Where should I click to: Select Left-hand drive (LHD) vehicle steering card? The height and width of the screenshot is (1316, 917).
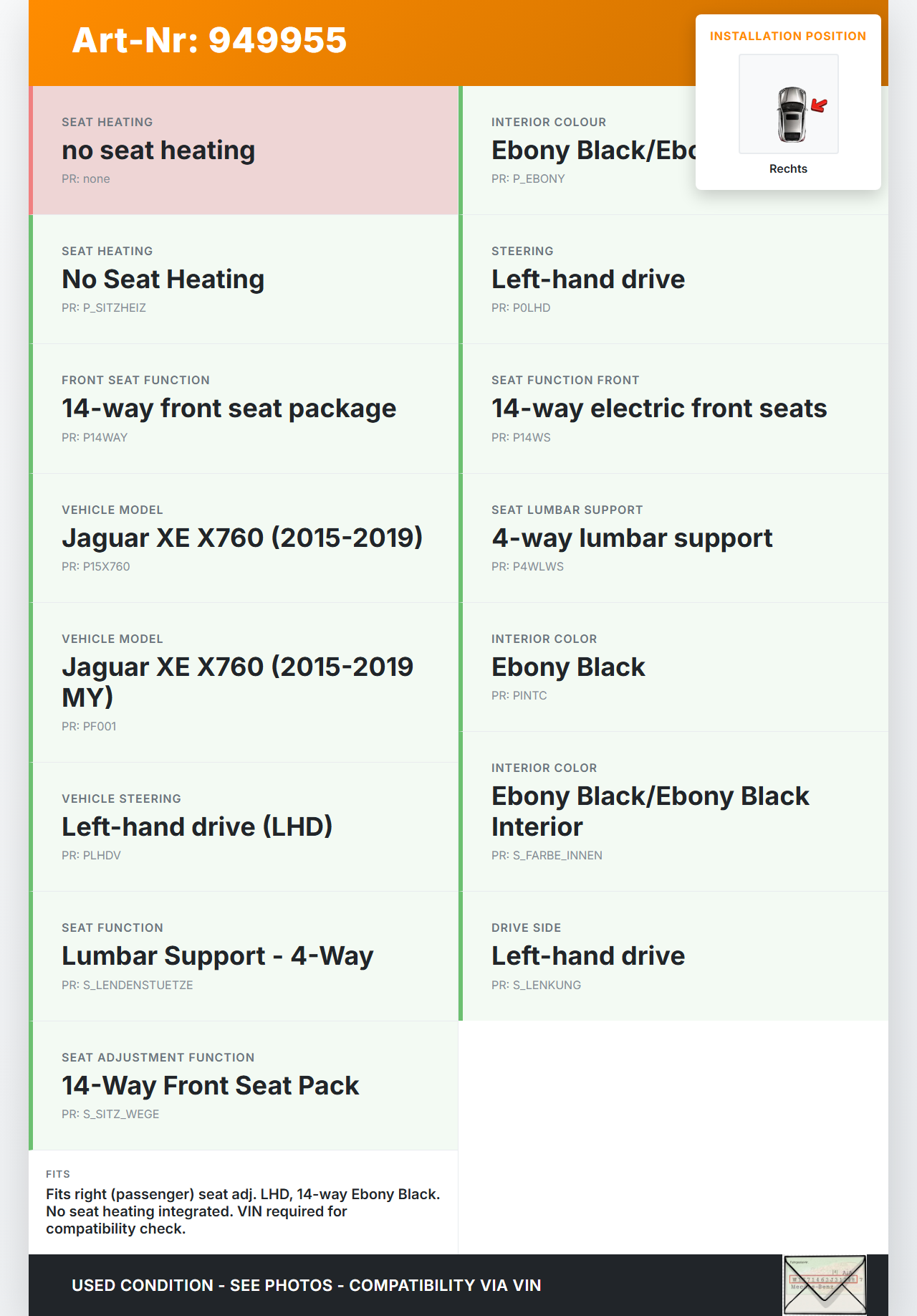(x=244, y=826)
